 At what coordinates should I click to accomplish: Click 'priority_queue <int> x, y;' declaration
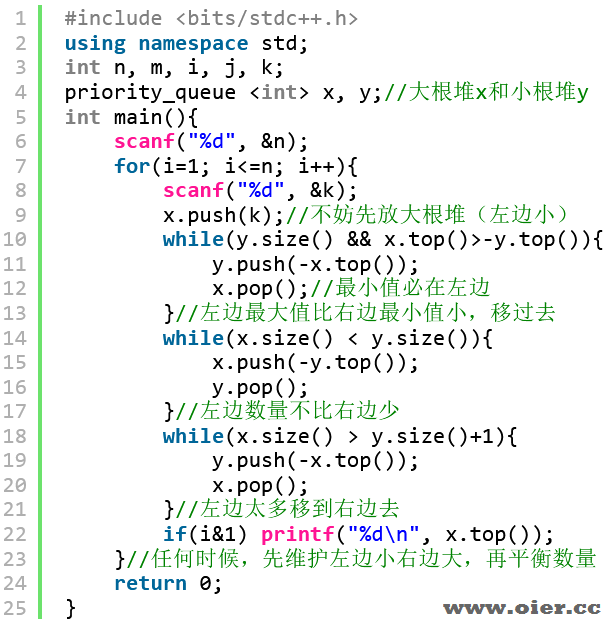(x=223, y=92)
